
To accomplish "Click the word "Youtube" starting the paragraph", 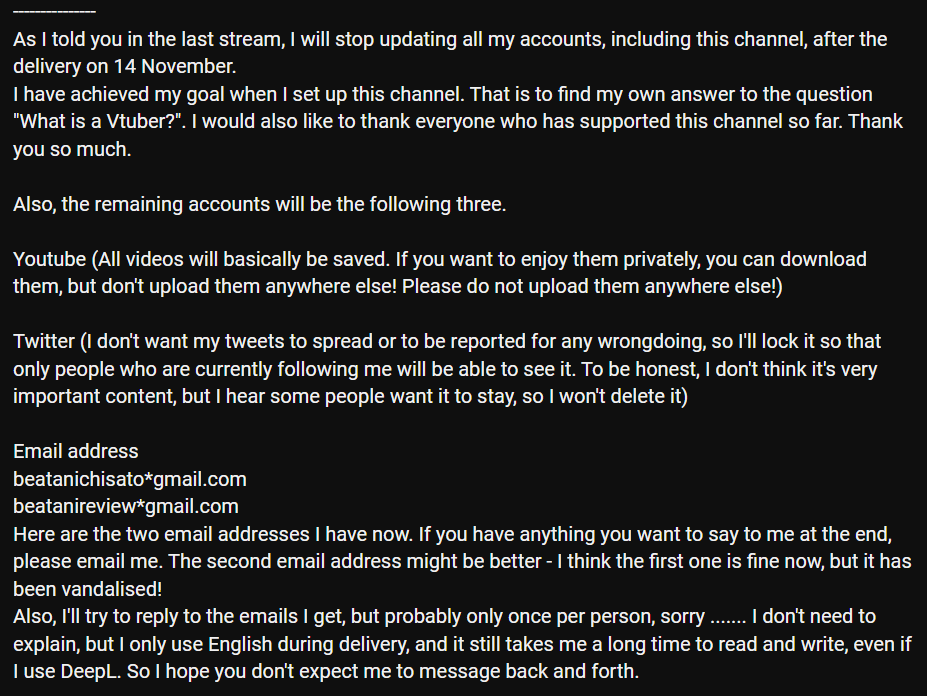I will [49, 259].
